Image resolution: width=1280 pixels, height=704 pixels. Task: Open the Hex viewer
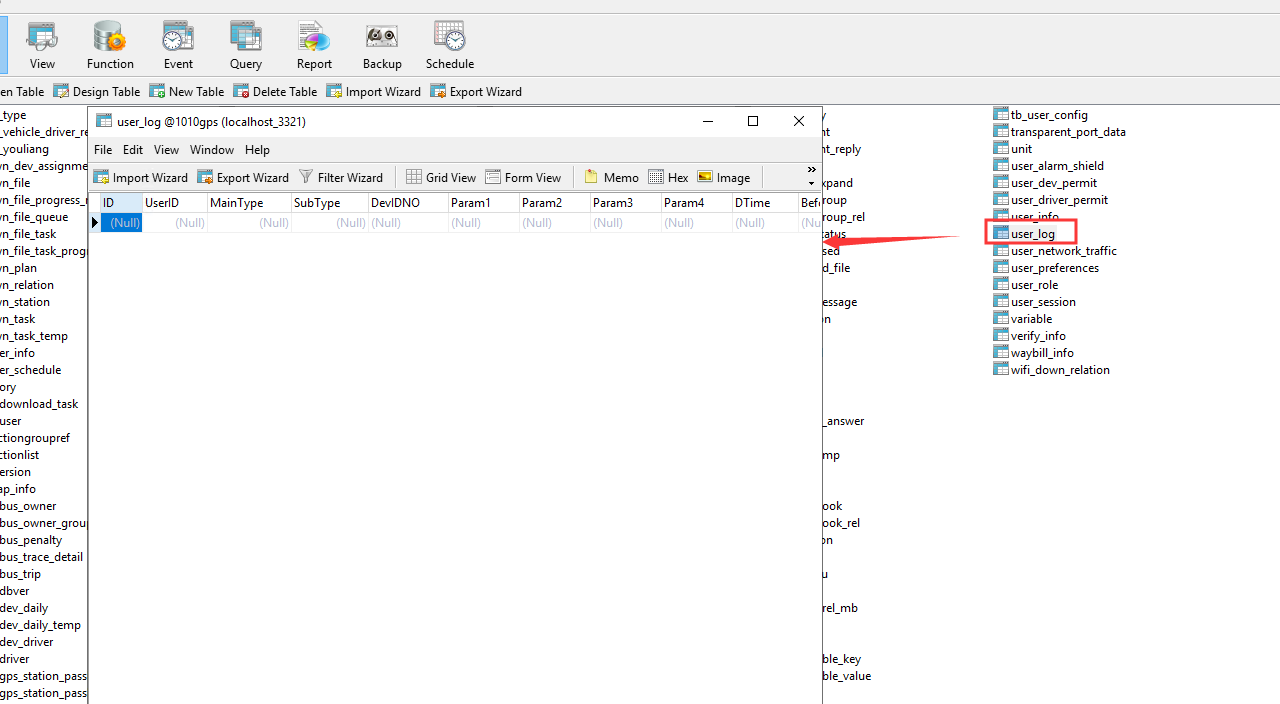pos(668,177)
